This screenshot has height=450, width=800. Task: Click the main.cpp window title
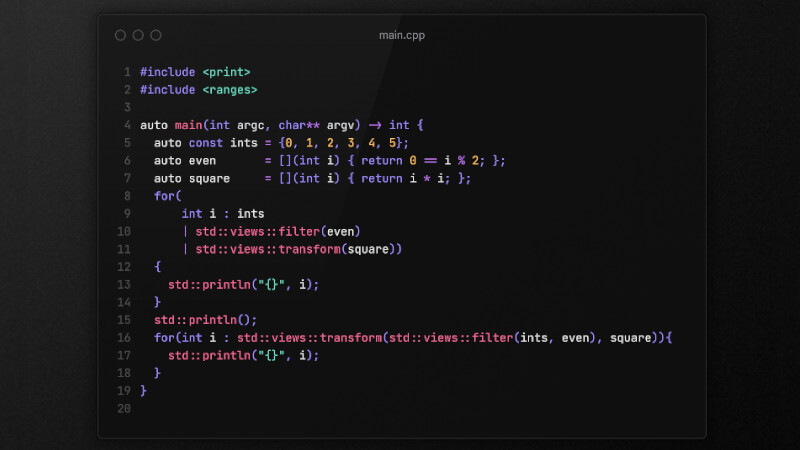tap(401, 36)
